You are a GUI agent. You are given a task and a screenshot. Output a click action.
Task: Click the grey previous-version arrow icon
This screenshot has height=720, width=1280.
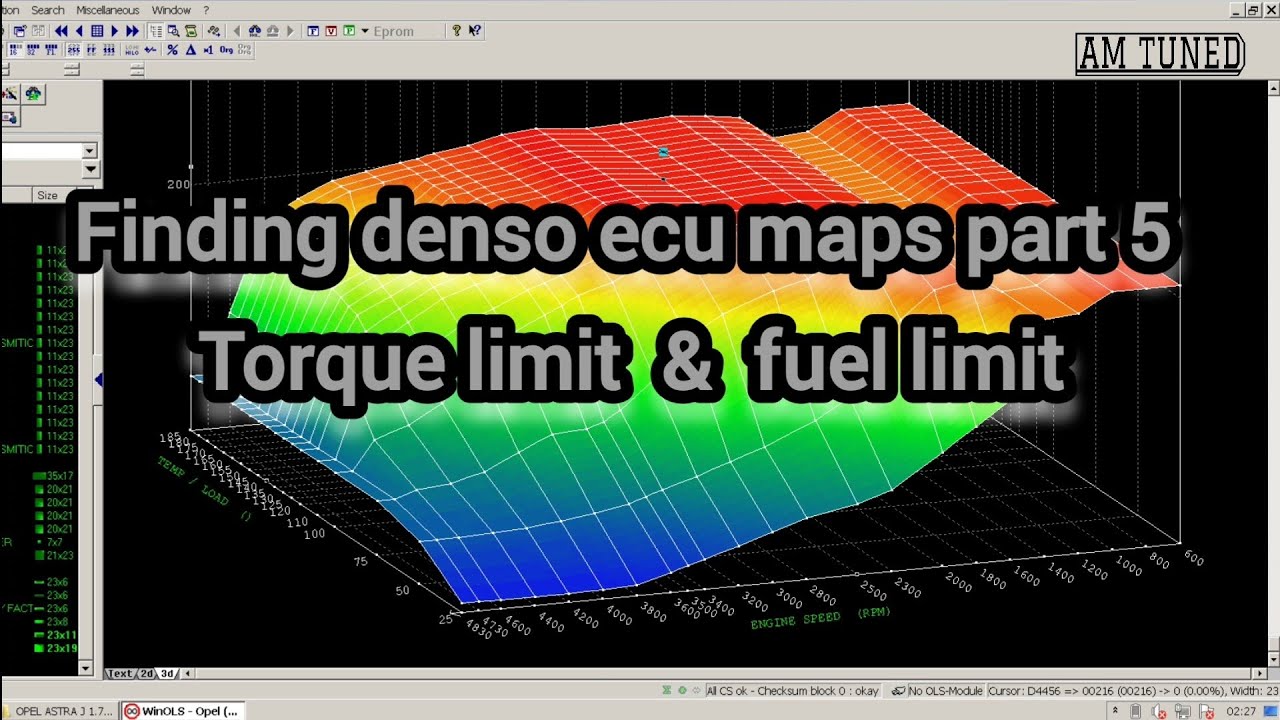coord(237,31)
